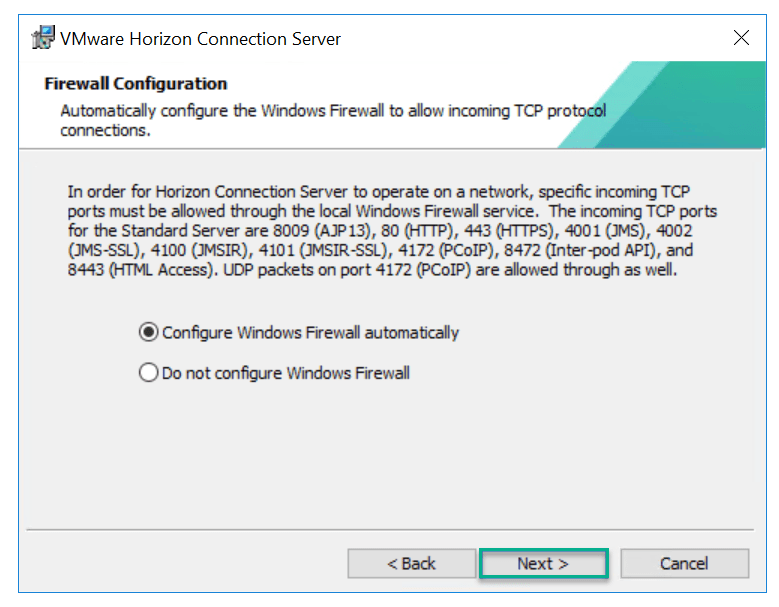
Task: Close the VMware Horizon installer window
Action: pyautogui.click(x=741, y=39)
